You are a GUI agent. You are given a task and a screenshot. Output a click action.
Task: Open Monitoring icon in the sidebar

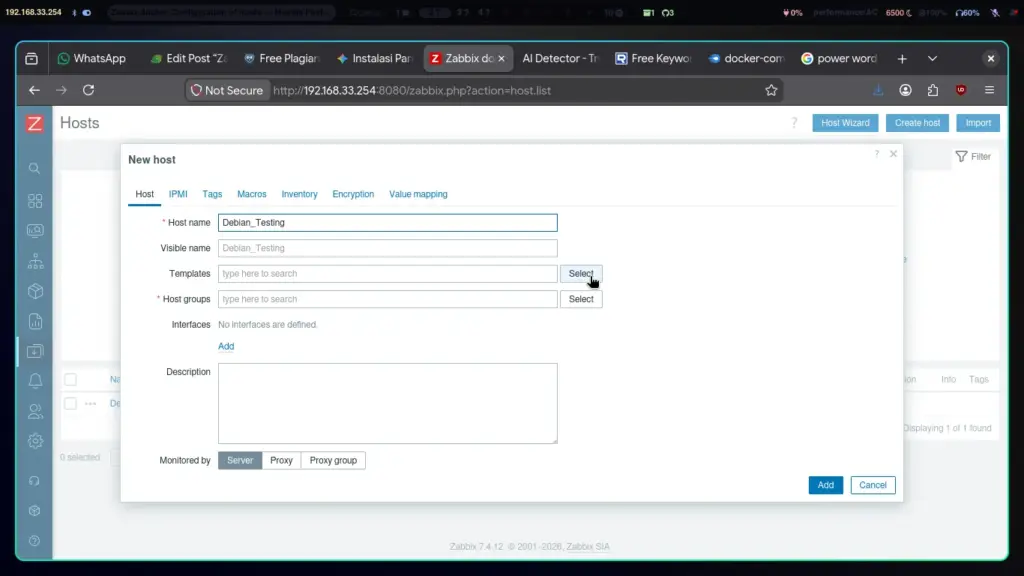coord(35,231)
